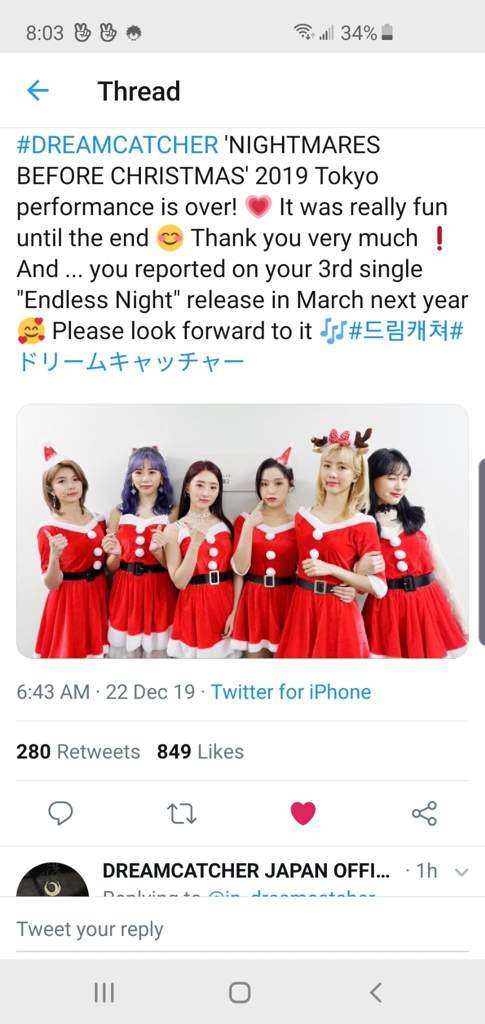Open DREAMCATCHER JAPAN OFFI... profile avatar
Viewport: 485px width, 1024px height.
tap(52, 880)
